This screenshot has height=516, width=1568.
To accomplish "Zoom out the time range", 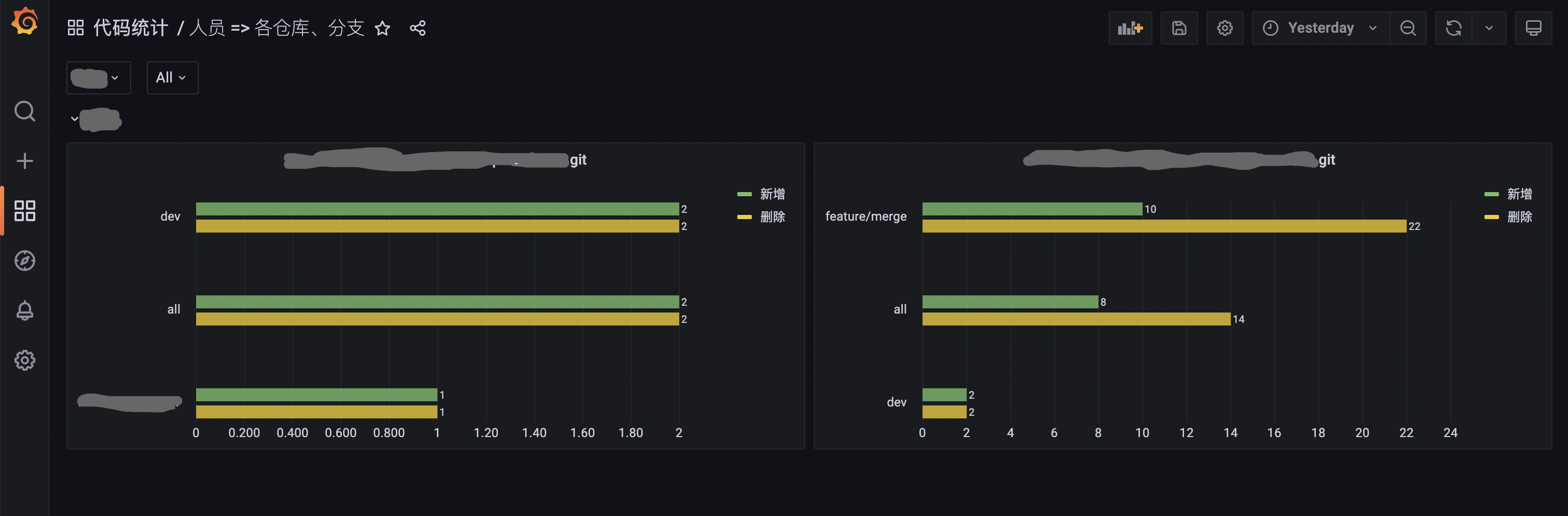I will click(1408, 28).
